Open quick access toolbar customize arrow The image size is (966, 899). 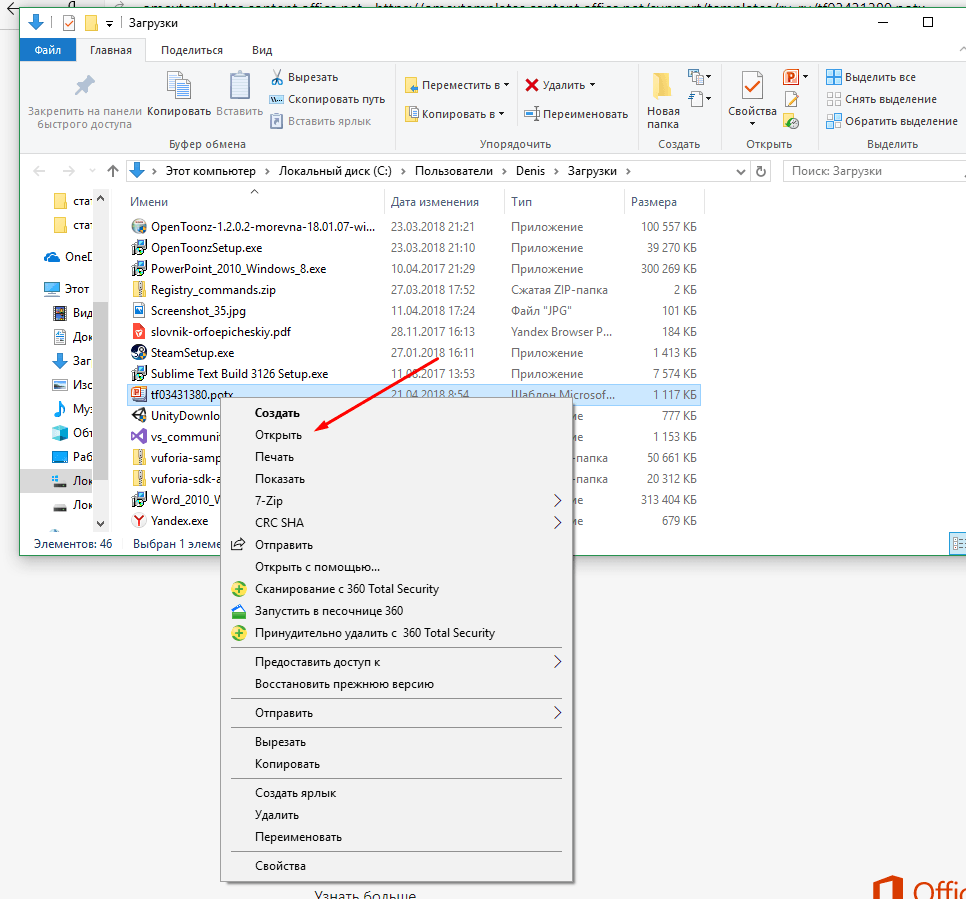coord(109,23)
